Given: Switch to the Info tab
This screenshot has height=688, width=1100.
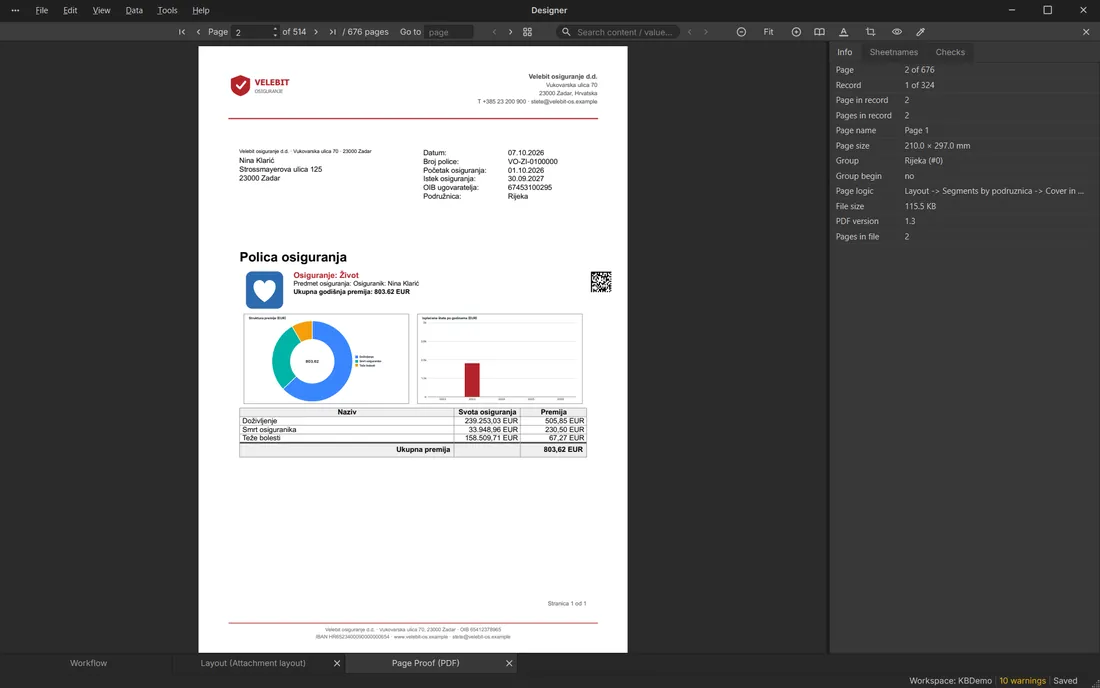Looking at the screenshot, I should click(845, 53).
